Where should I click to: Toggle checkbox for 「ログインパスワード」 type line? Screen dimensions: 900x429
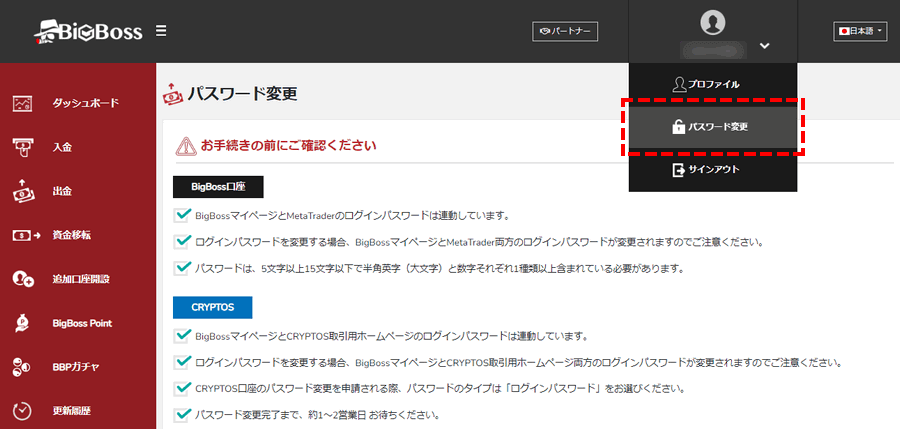[181, 388]
